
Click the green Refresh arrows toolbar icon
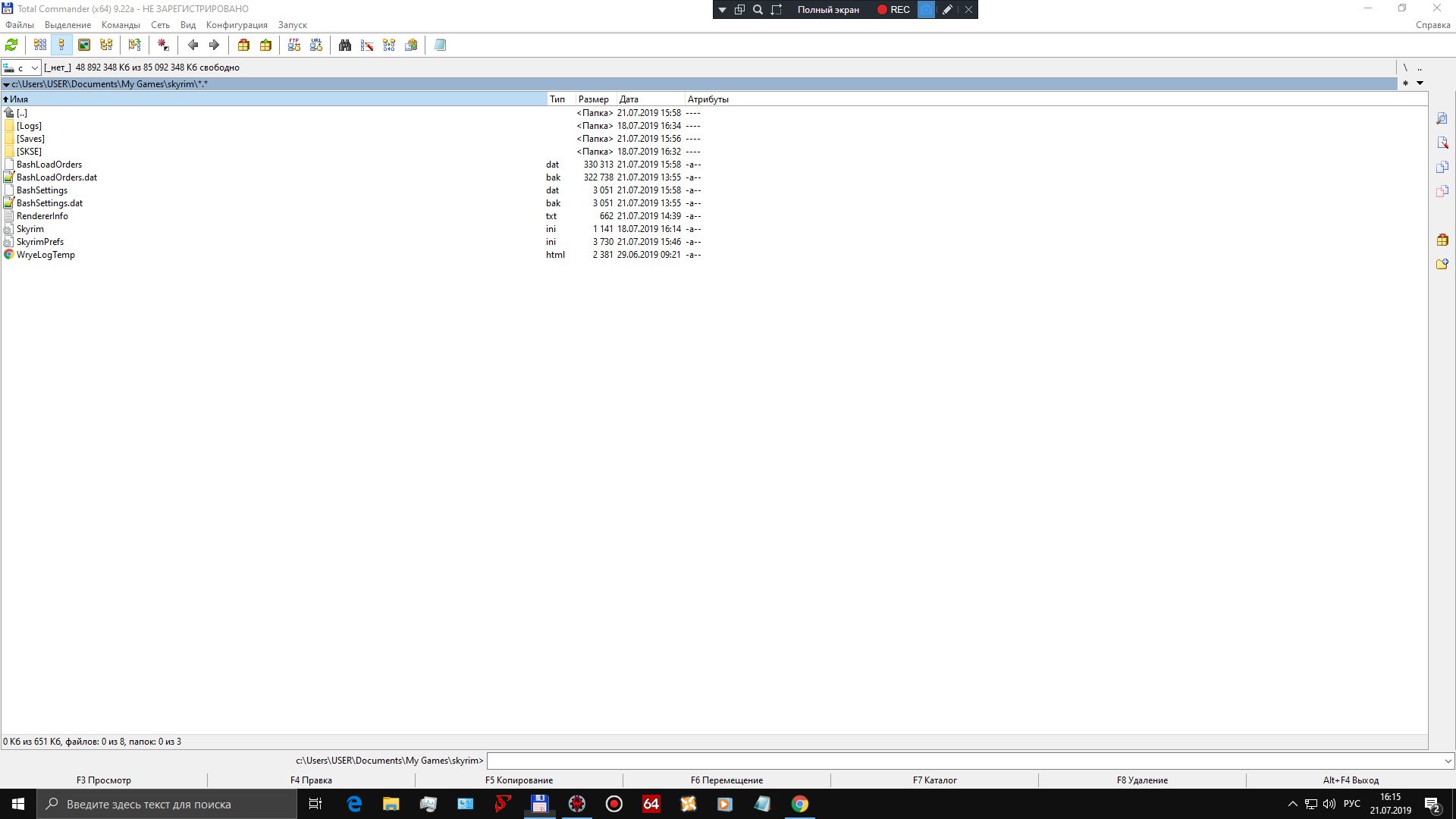(11, 45)
